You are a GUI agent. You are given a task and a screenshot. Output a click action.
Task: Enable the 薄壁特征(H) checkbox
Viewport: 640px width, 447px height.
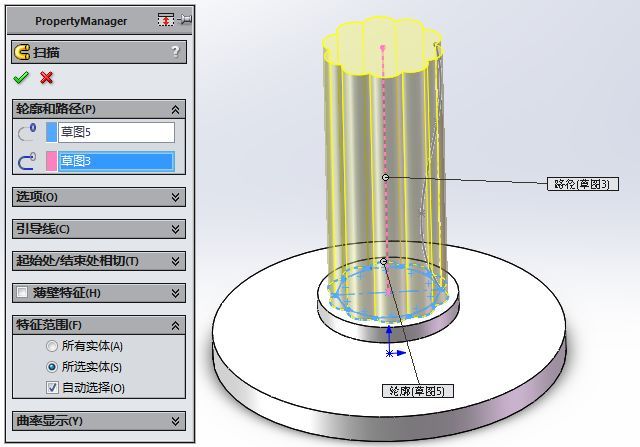tap(22, 292)
